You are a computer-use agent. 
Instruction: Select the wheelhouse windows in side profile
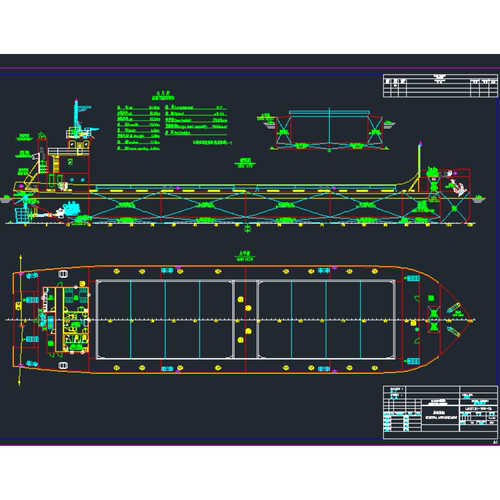click(79, 144)
